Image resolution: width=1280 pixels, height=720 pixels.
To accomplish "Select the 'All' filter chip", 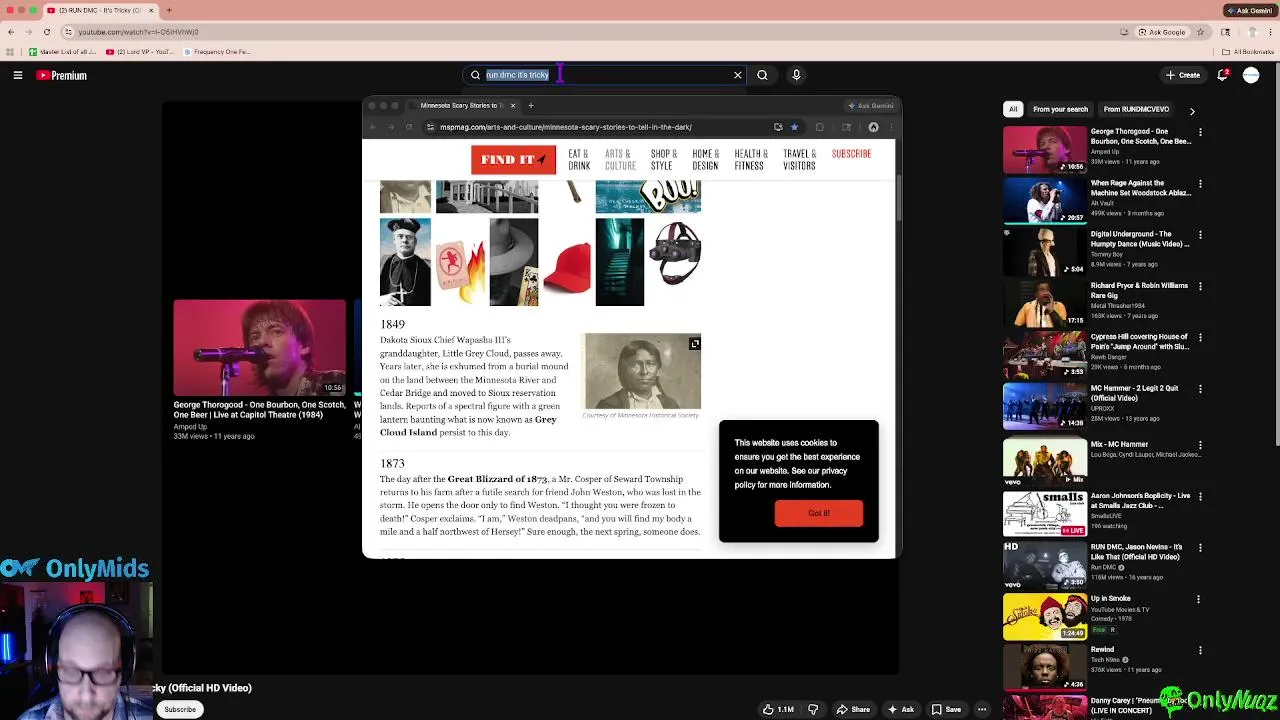I will [x=1013, y=109].
